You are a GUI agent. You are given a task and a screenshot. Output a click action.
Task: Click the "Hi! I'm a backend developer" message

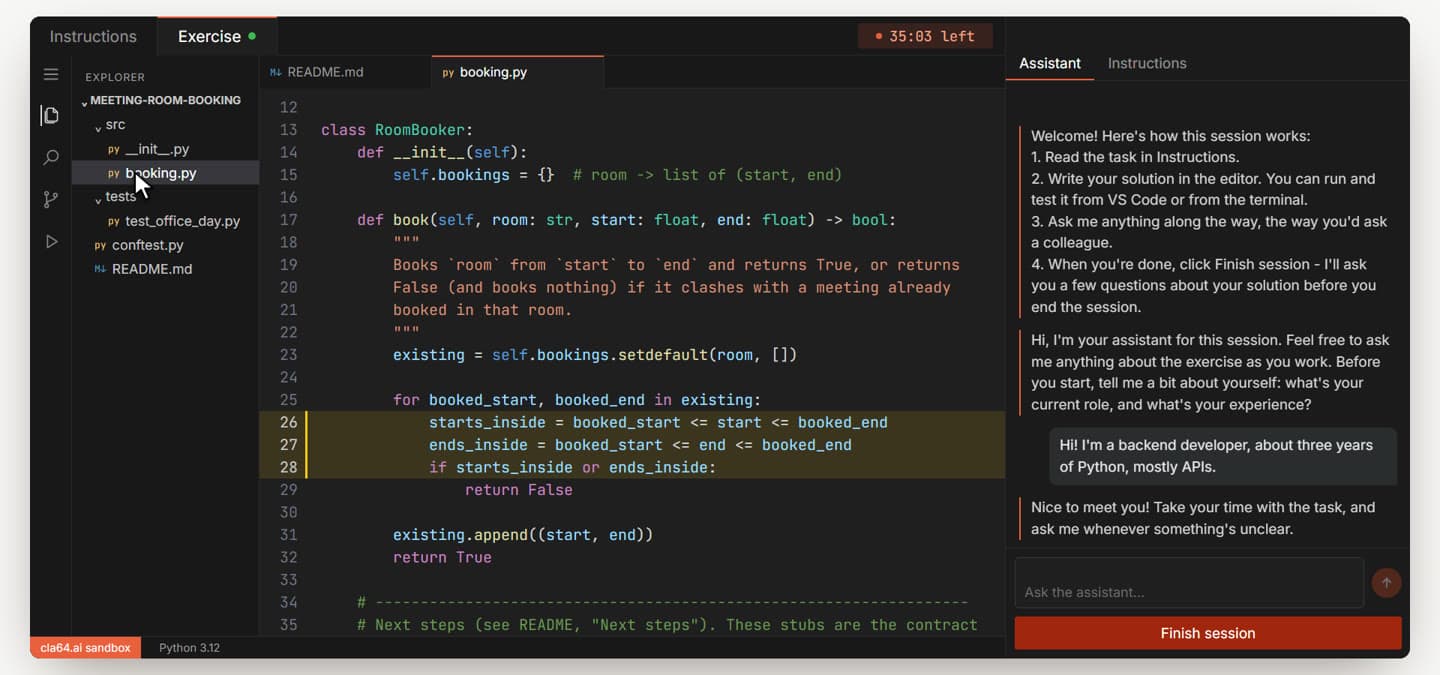coord(1222,456)
